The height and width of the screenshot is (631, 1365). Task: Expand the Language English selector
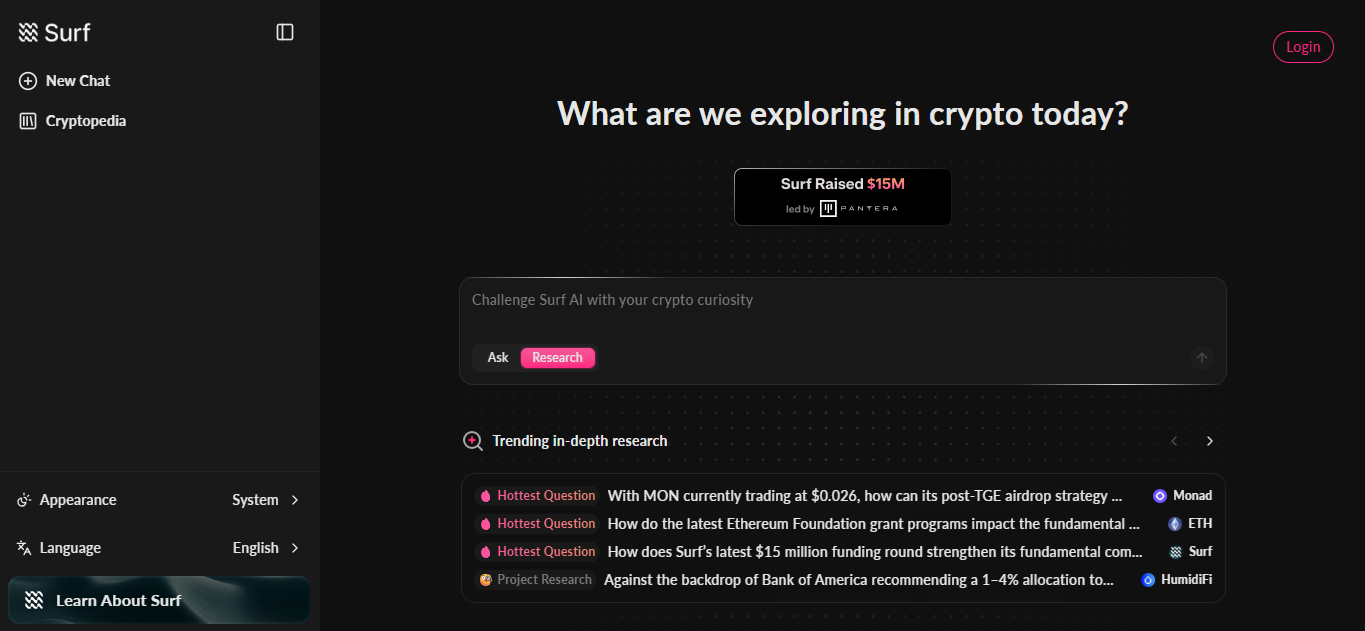[265, 548]
